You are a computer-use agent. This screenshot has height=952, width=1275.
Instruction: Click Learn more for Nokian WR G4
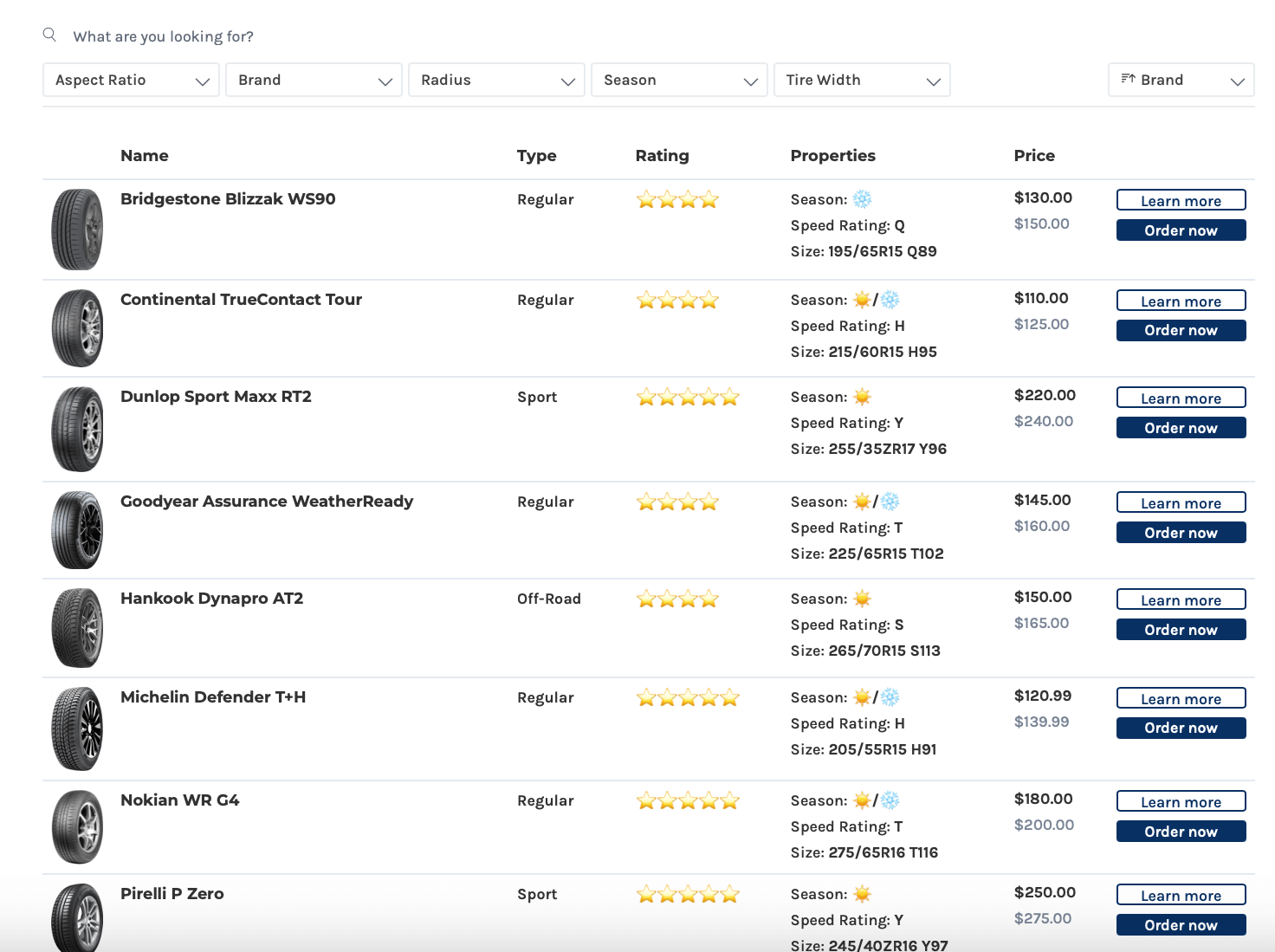pyautogui.click(x=1181, y=801)
